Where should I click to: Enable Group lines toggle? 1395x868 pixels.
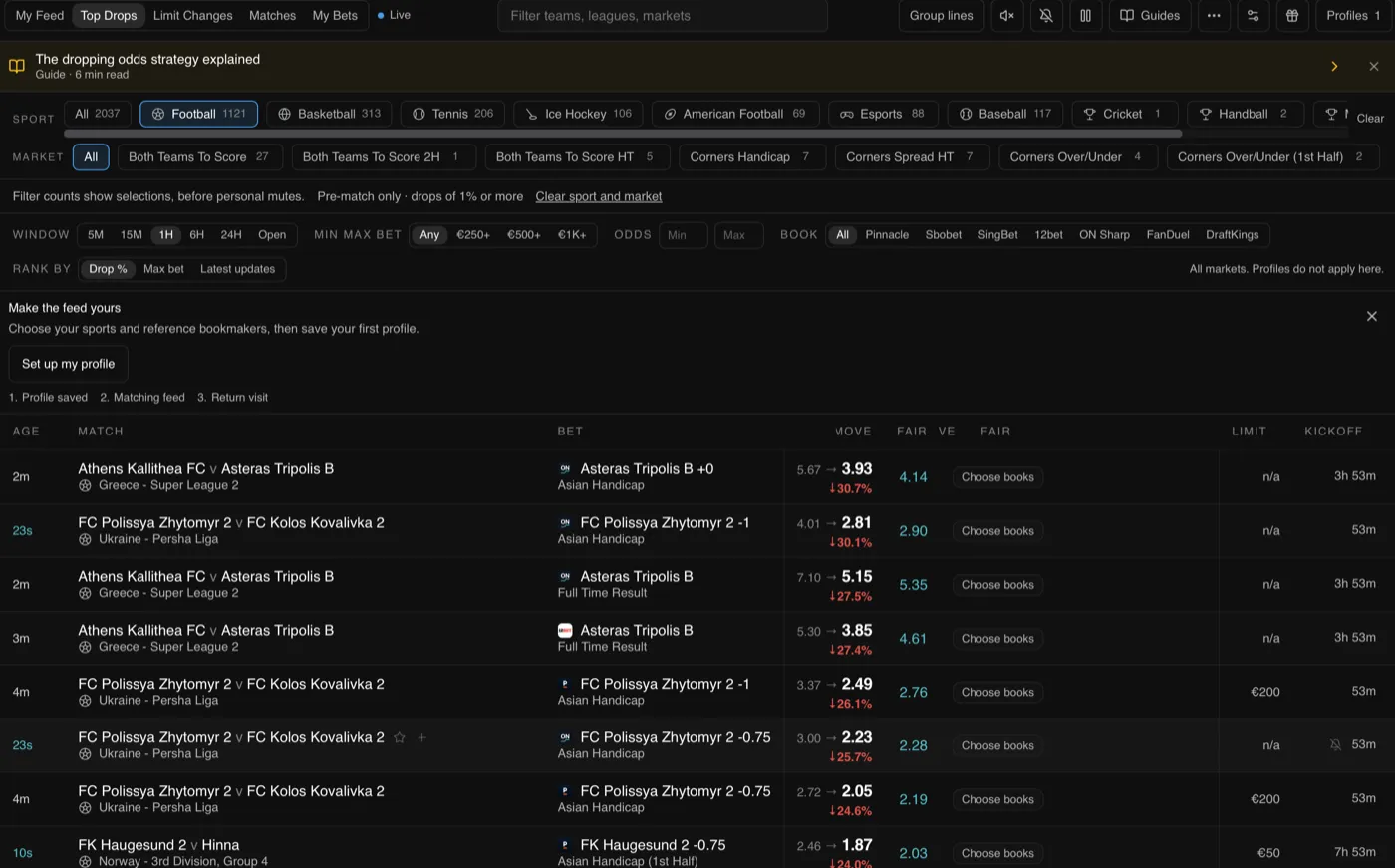(x=941, y=16)
